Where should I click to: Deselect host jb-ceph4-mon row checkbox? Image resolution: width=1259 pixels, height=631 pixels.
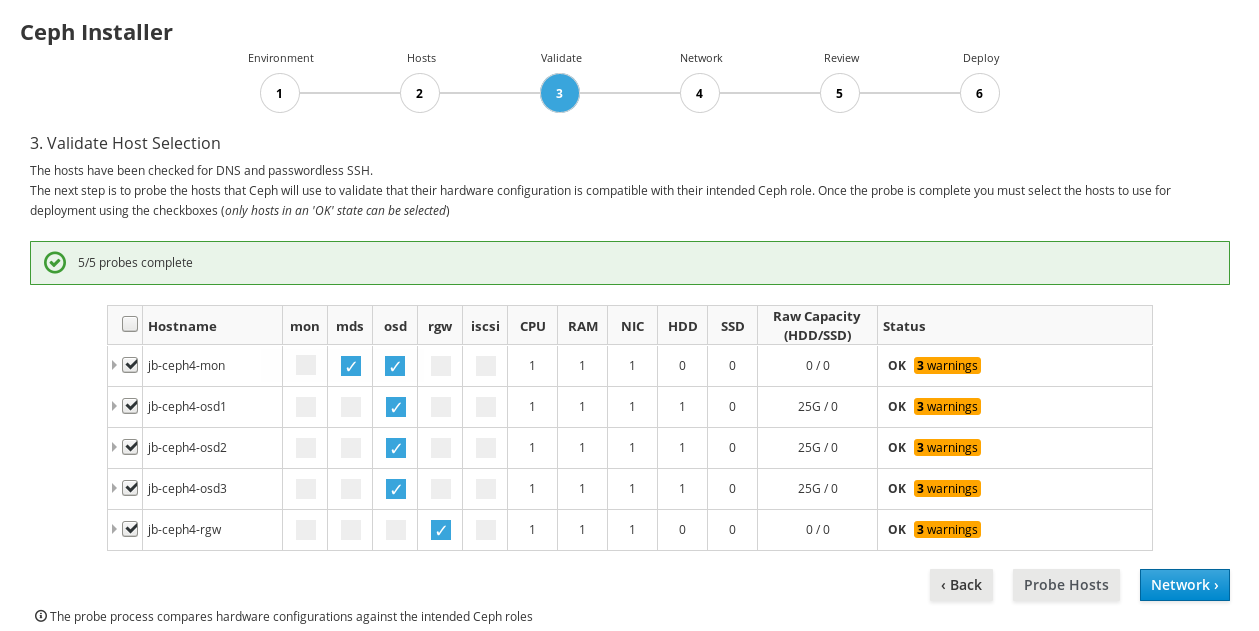[130, 365]
